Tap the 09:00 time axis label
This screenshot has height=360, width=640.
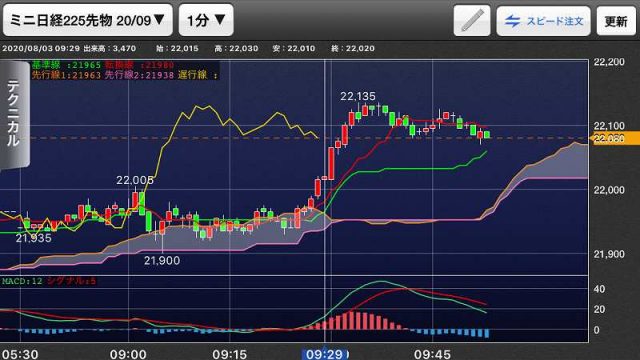click(x=128, y=354)
